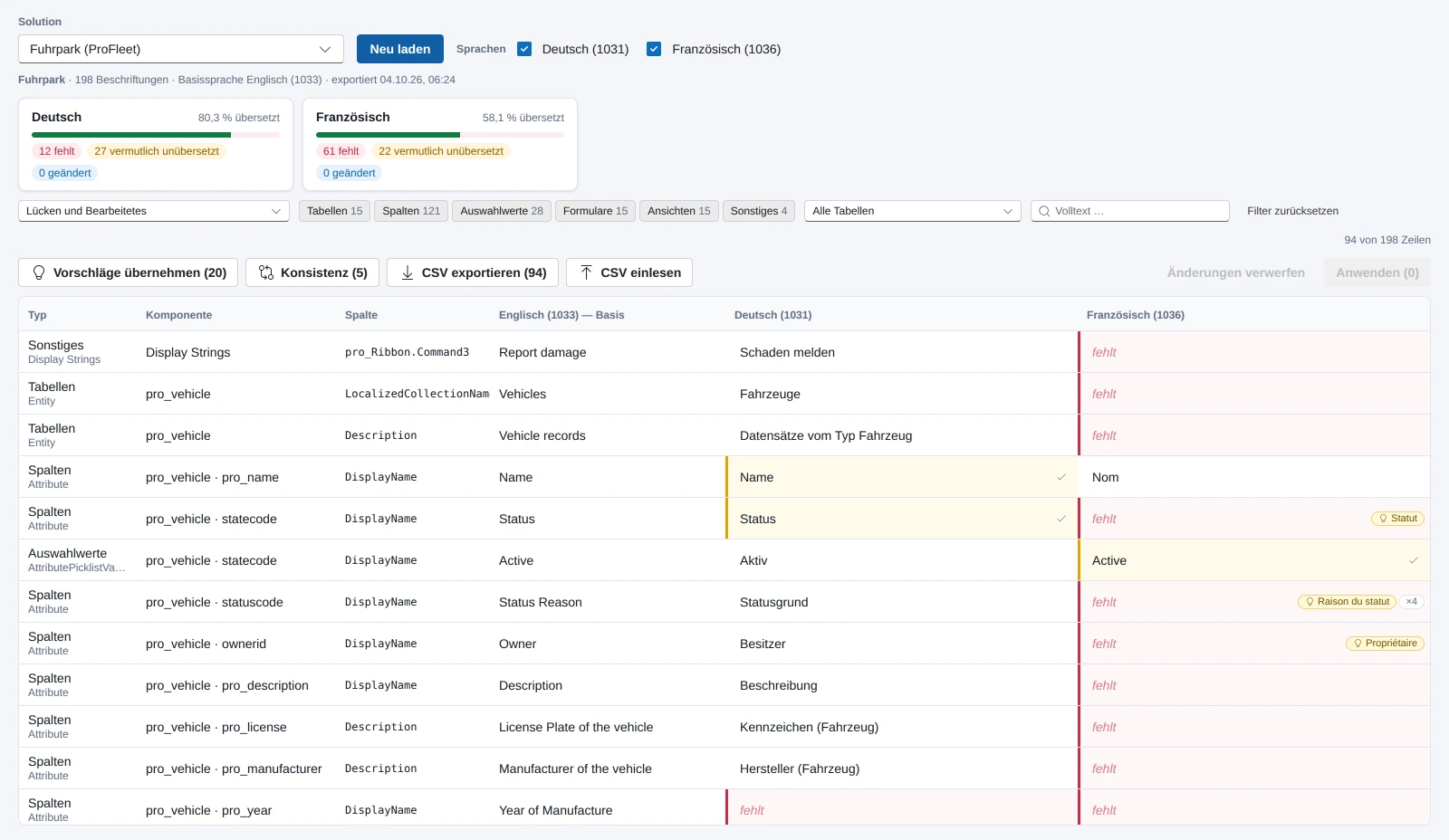This screenshot has height=840, width=1449.
Task: Click 'Schaden melden' German cell
Action: [901, 352]
